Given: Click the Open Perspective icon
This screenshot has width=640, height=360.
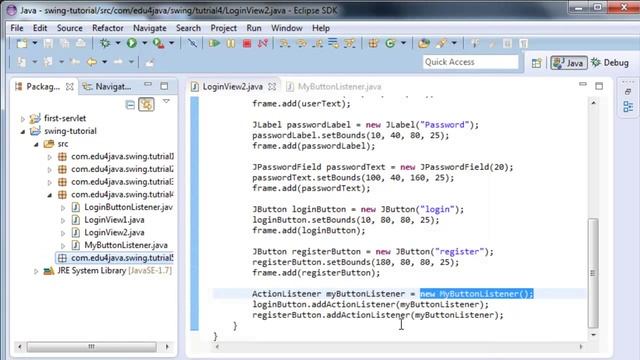Looking at the screenshot, I should [536, 63].
